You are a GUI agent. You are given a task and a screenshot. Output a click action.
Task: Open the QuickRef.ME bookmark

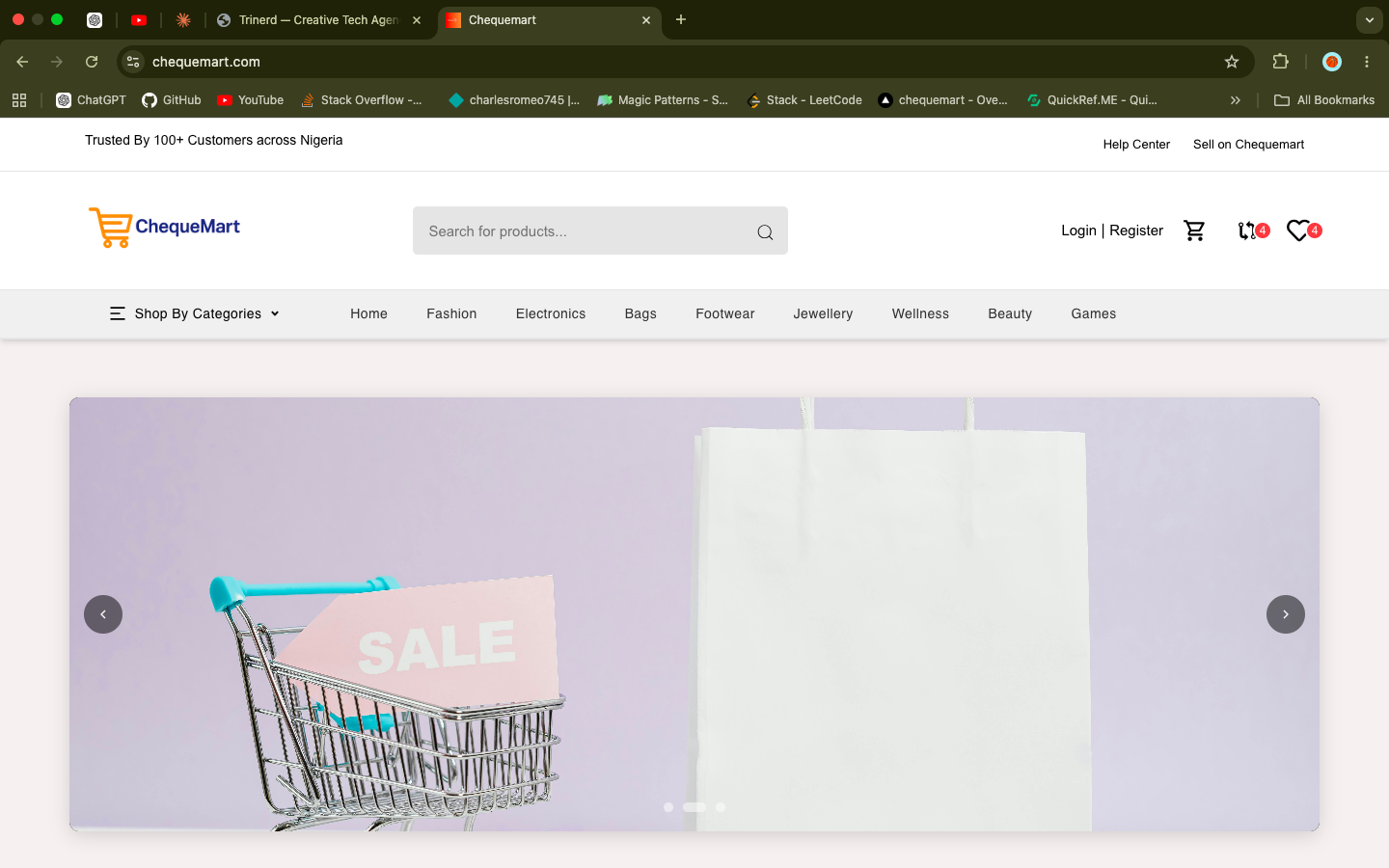1092,100
